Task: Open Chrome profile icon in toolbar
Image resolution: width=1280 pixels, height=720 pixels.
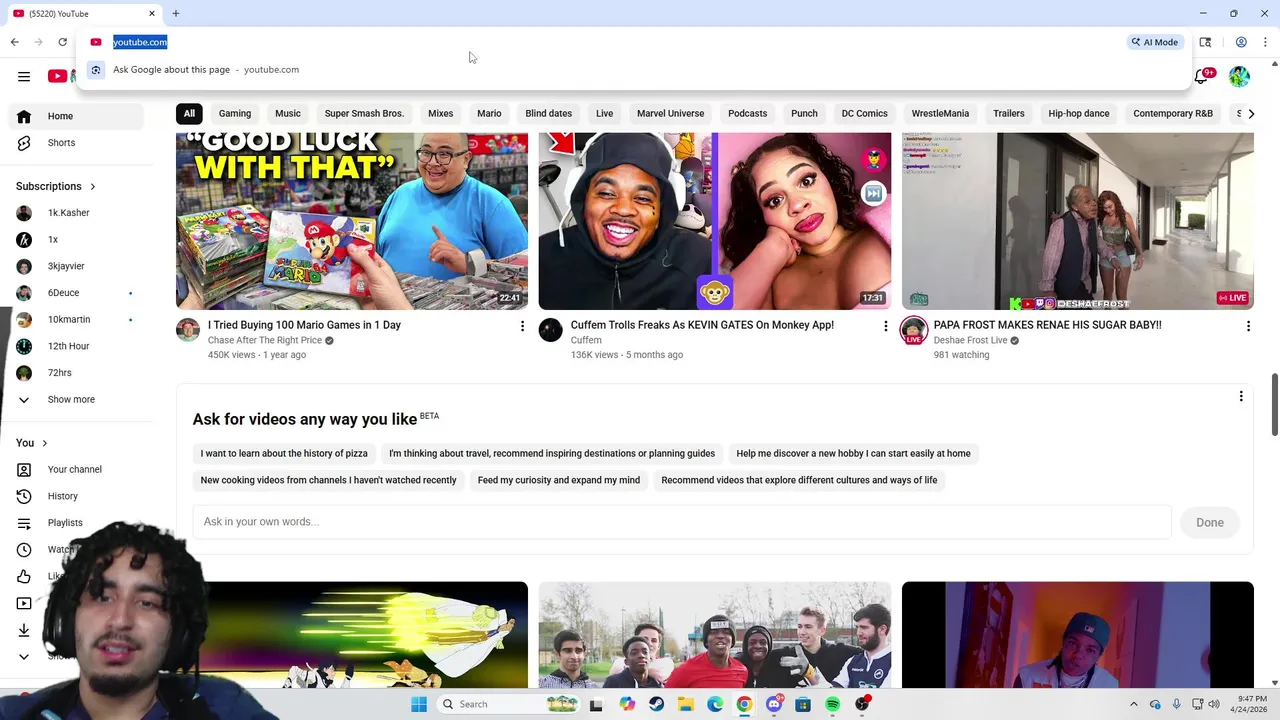Action: (x=1241, y=42)
